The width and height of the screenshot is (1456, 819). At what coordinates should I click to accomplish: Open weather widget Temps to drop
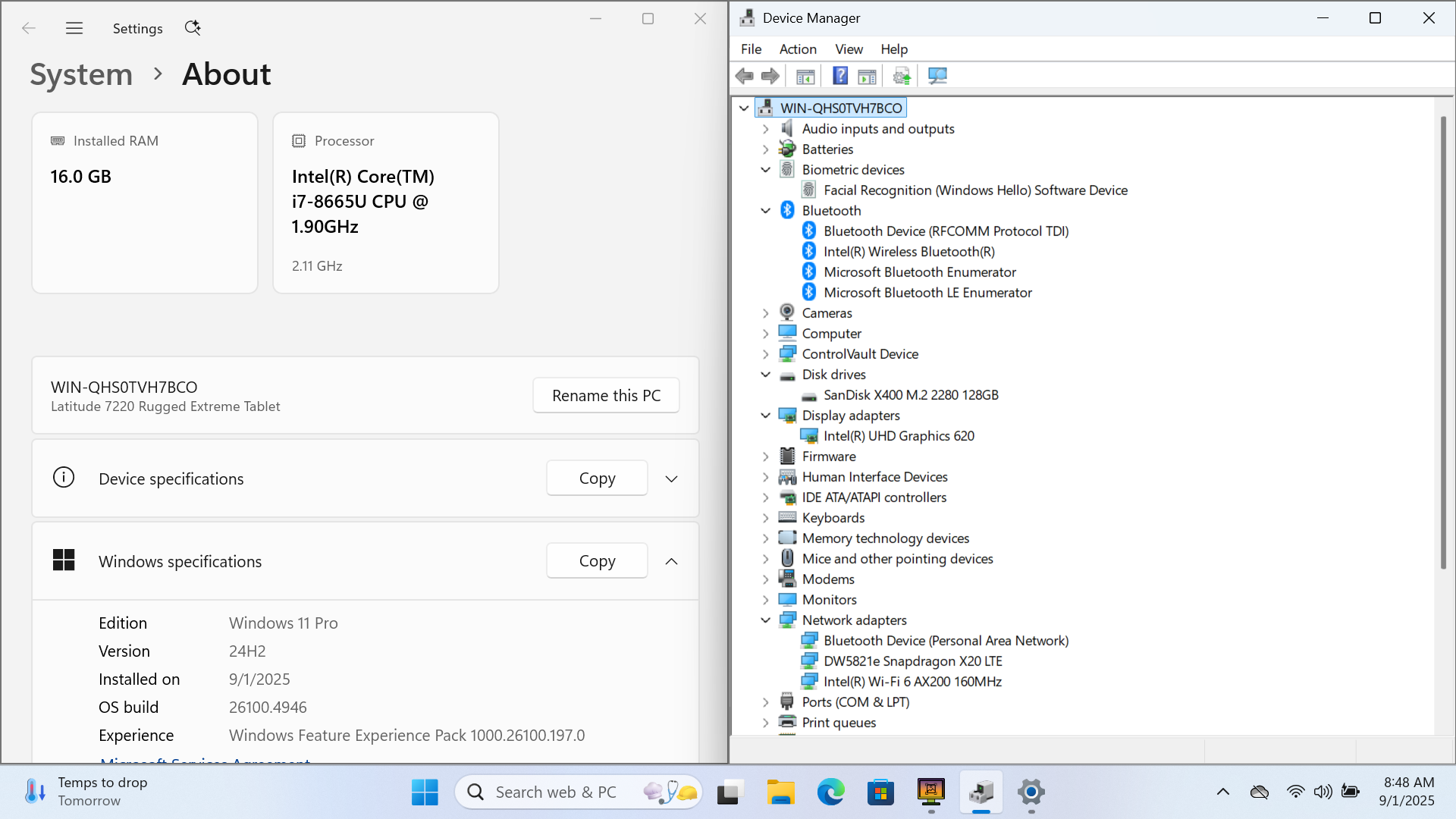pos(87,792)
